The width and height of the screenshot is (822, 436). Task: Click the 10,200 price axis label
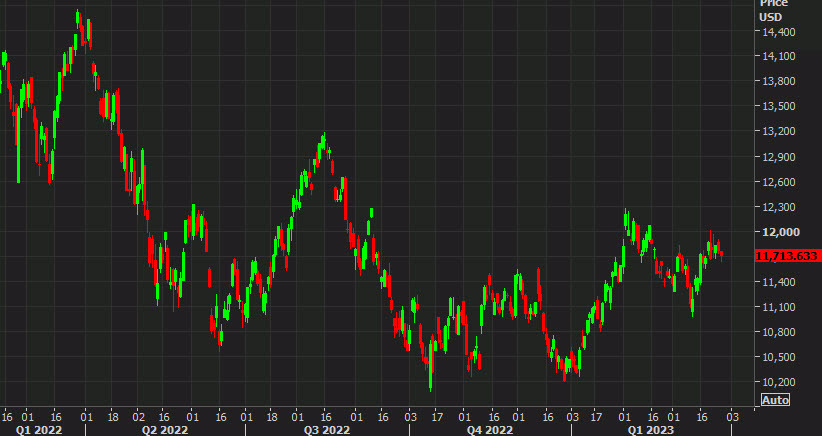(779, 382)
